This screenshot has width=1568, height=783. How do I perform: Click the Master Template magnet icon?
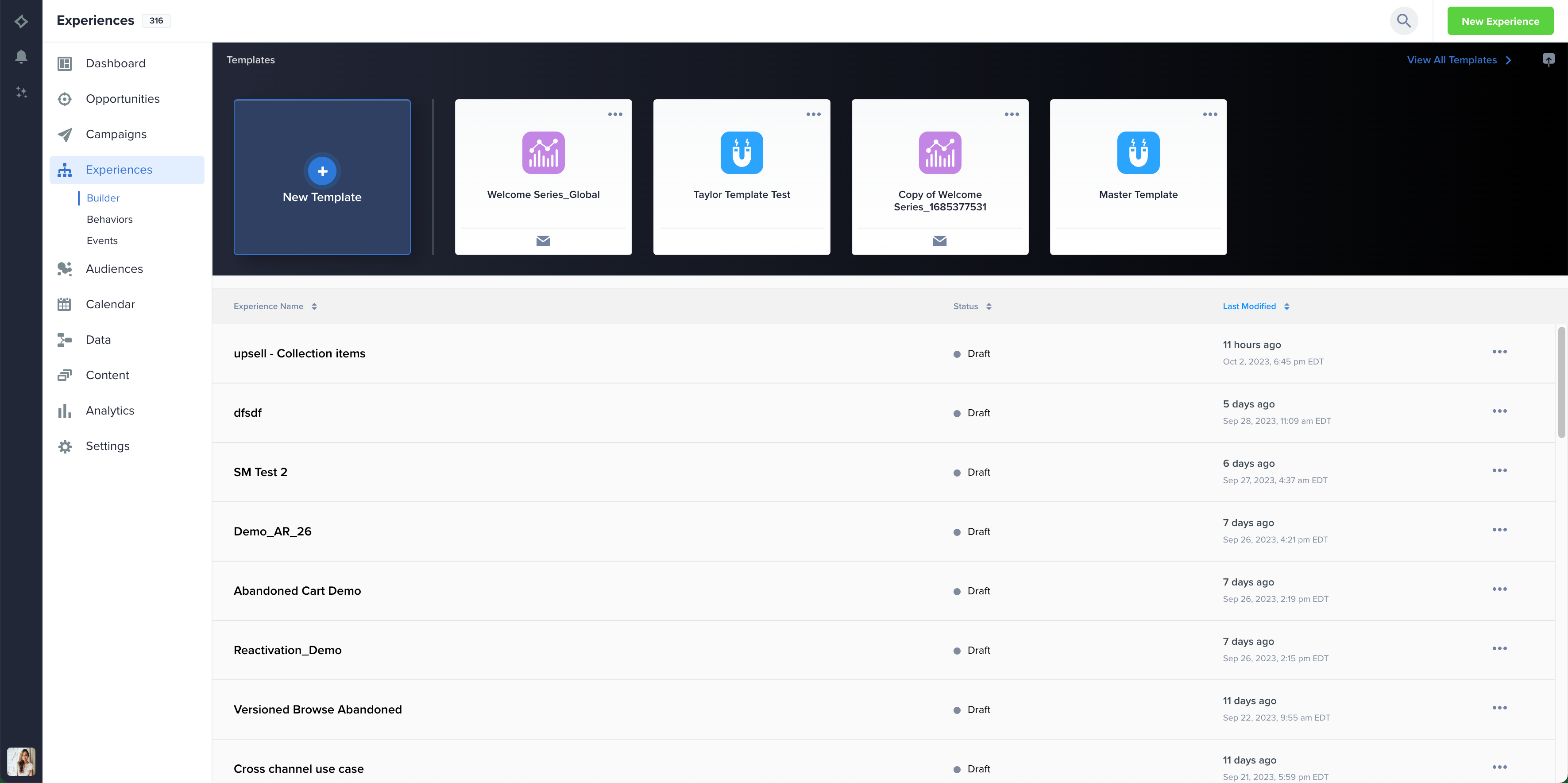1138,153
